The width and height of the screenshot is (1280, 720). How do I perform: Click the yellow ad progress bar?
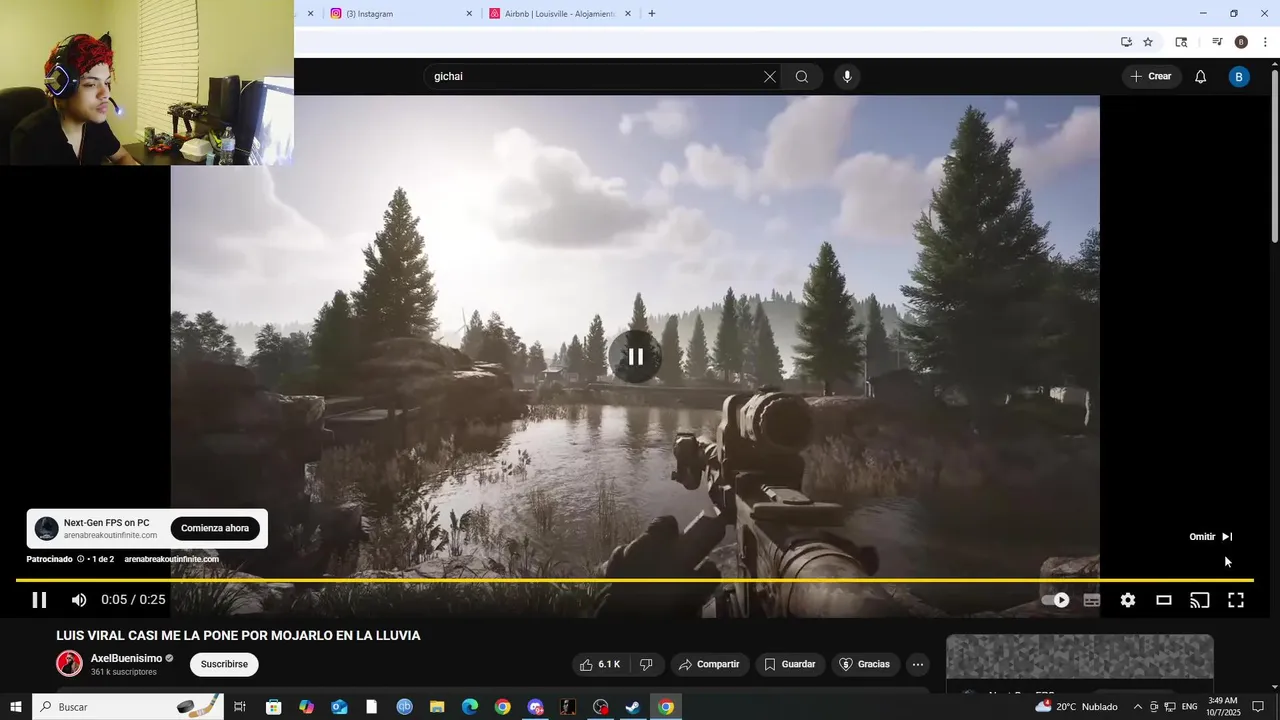point(634,580)
